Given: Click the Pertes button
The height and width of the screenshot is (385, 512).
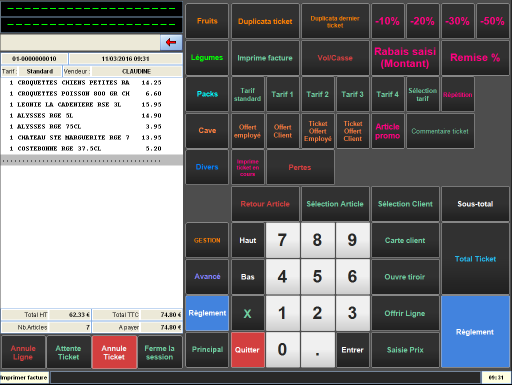Looking at the screenshot, I should coord(300,167).
